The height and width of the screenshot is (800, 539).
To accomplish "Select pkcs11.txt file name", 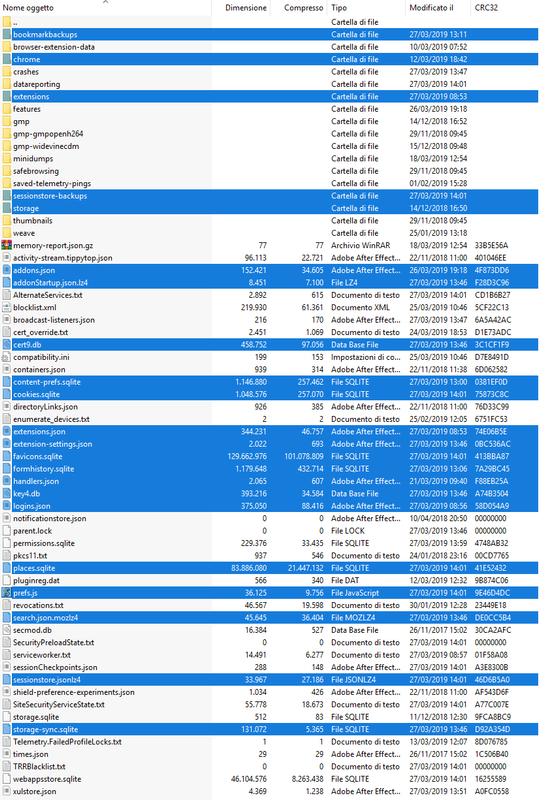I will pos(30,556).
